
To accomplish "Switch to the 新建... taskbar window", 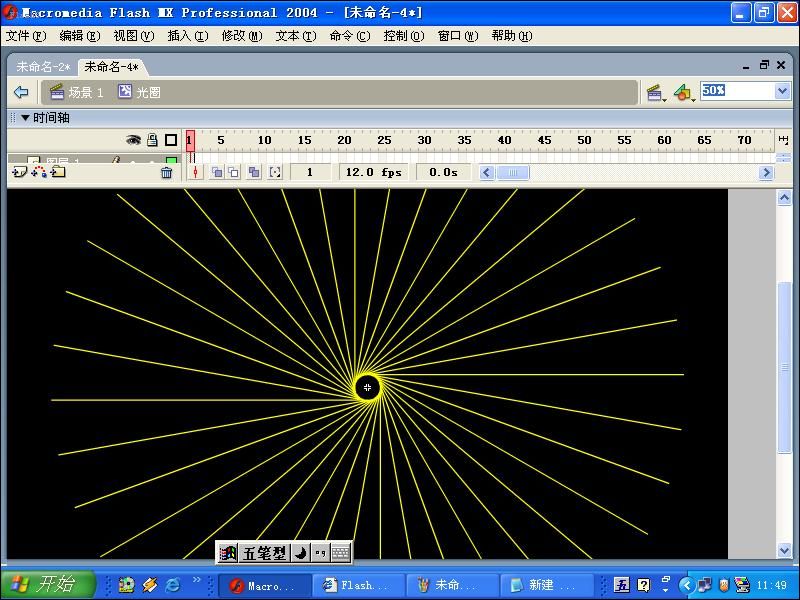I will tap(546, 585).
